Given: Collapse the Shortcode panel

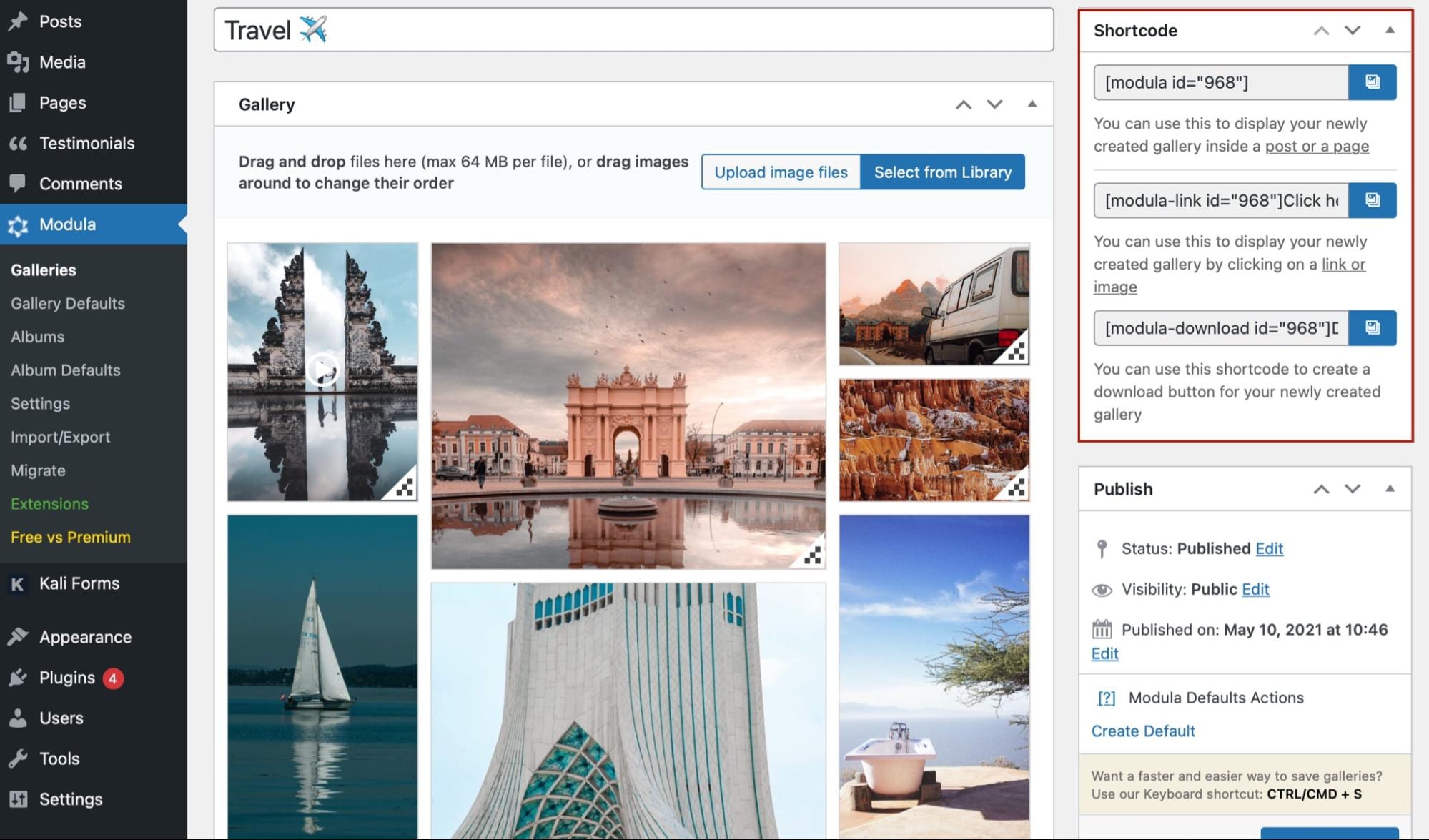Looking at the screenshot, I should point(1390,30).
